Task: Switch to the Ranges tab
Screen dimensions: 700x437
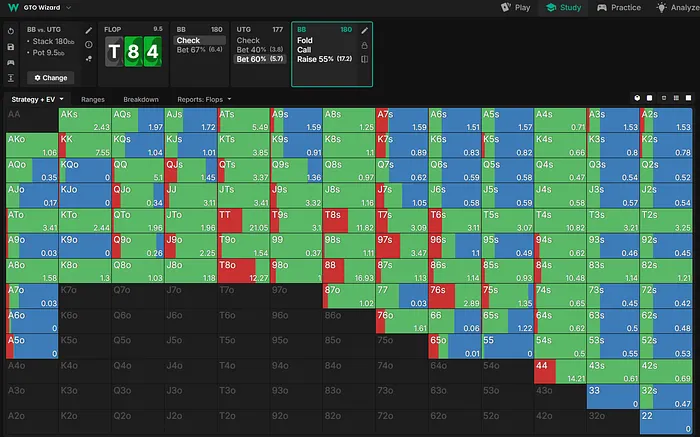Action: (x=92, y=100)
